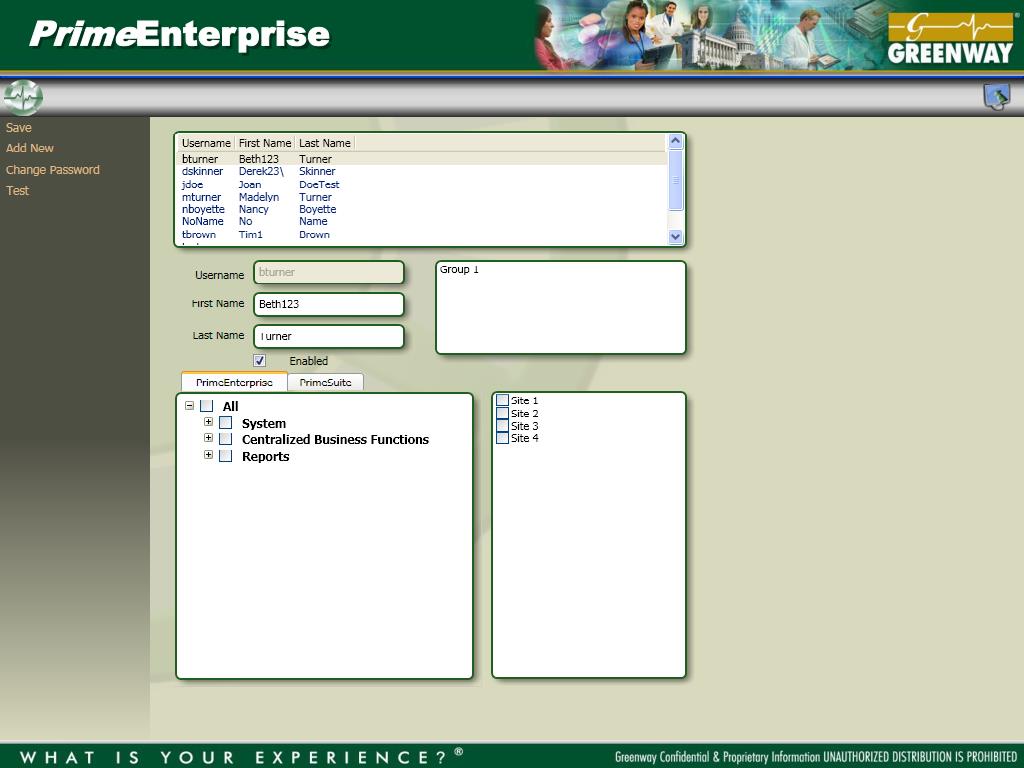Select the tbrown user row
Viewport: 1024px width, 768px height.
(422, 234)
